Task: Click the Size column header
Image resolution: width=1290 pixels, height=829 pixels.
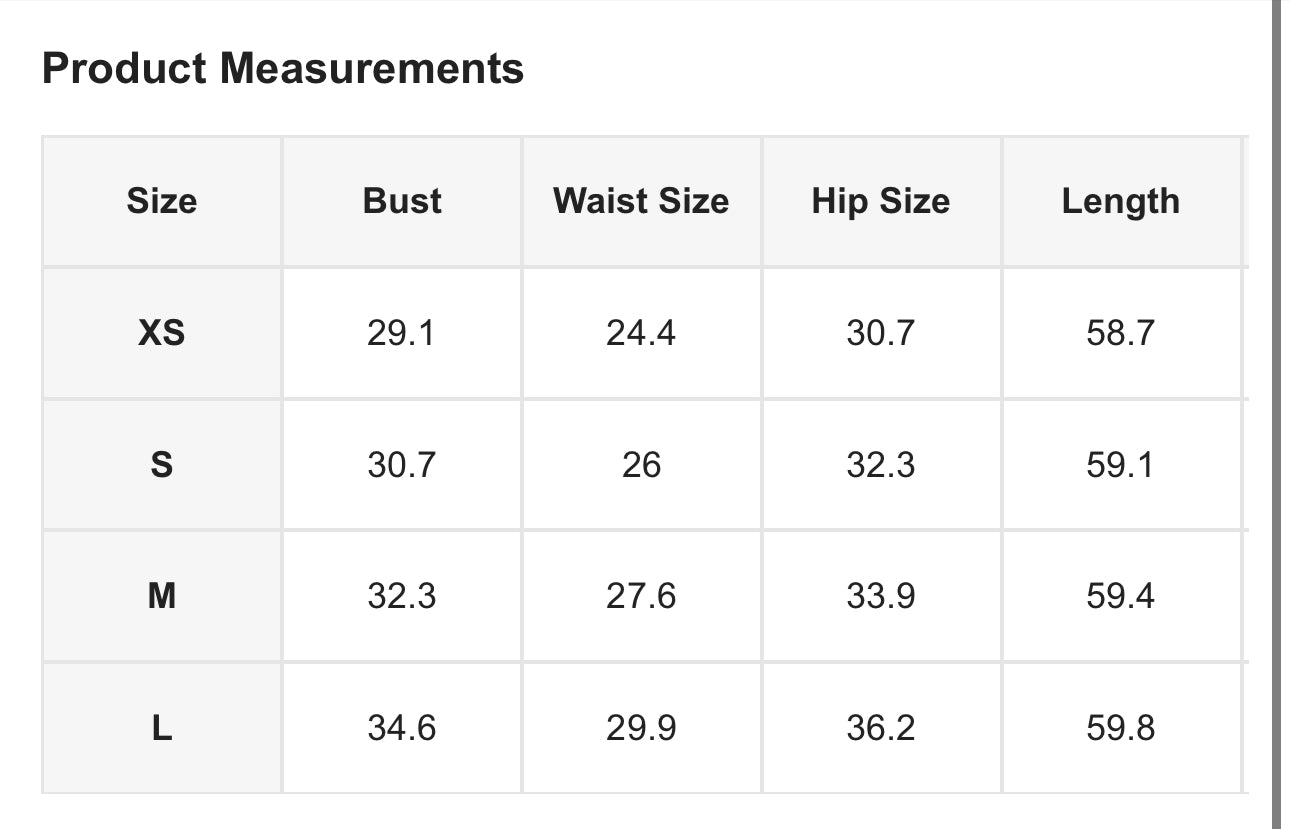Action: [162, 201]
